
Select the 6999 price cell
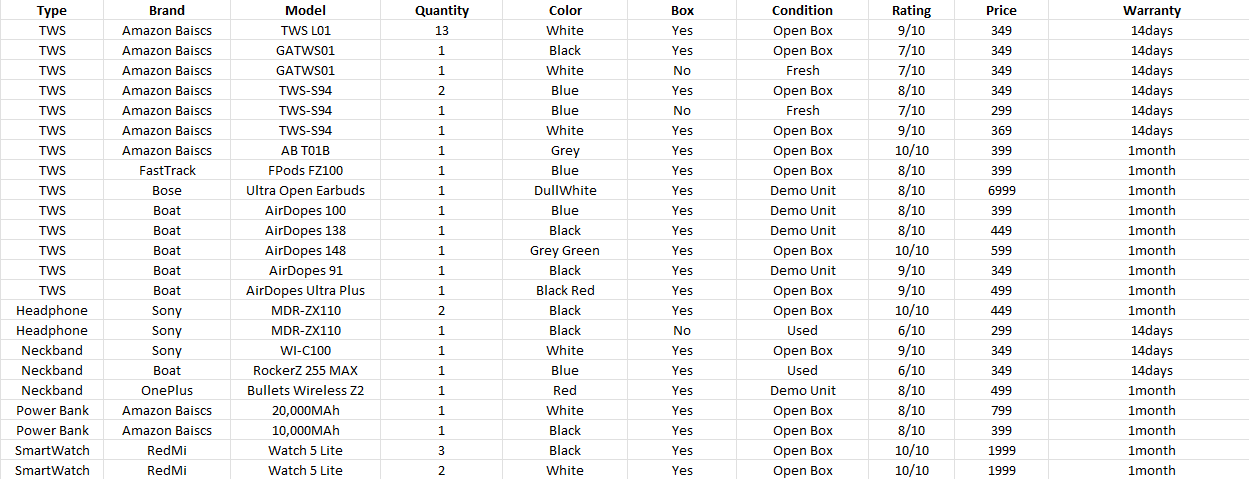point(1001,191)
